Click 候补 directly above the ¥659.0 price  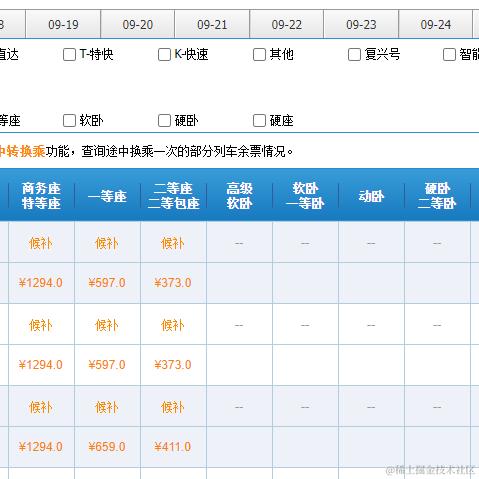coord(107,407)
